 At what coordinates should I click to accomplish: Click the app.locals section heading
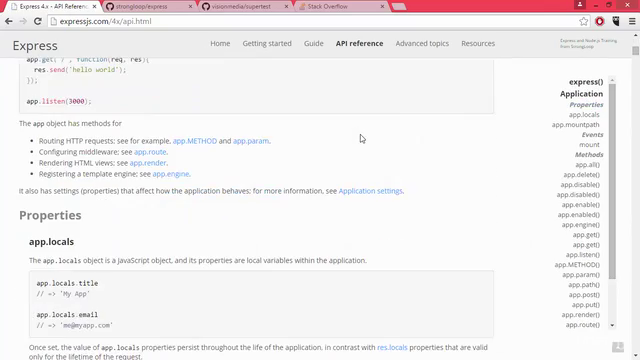[51, 242]
